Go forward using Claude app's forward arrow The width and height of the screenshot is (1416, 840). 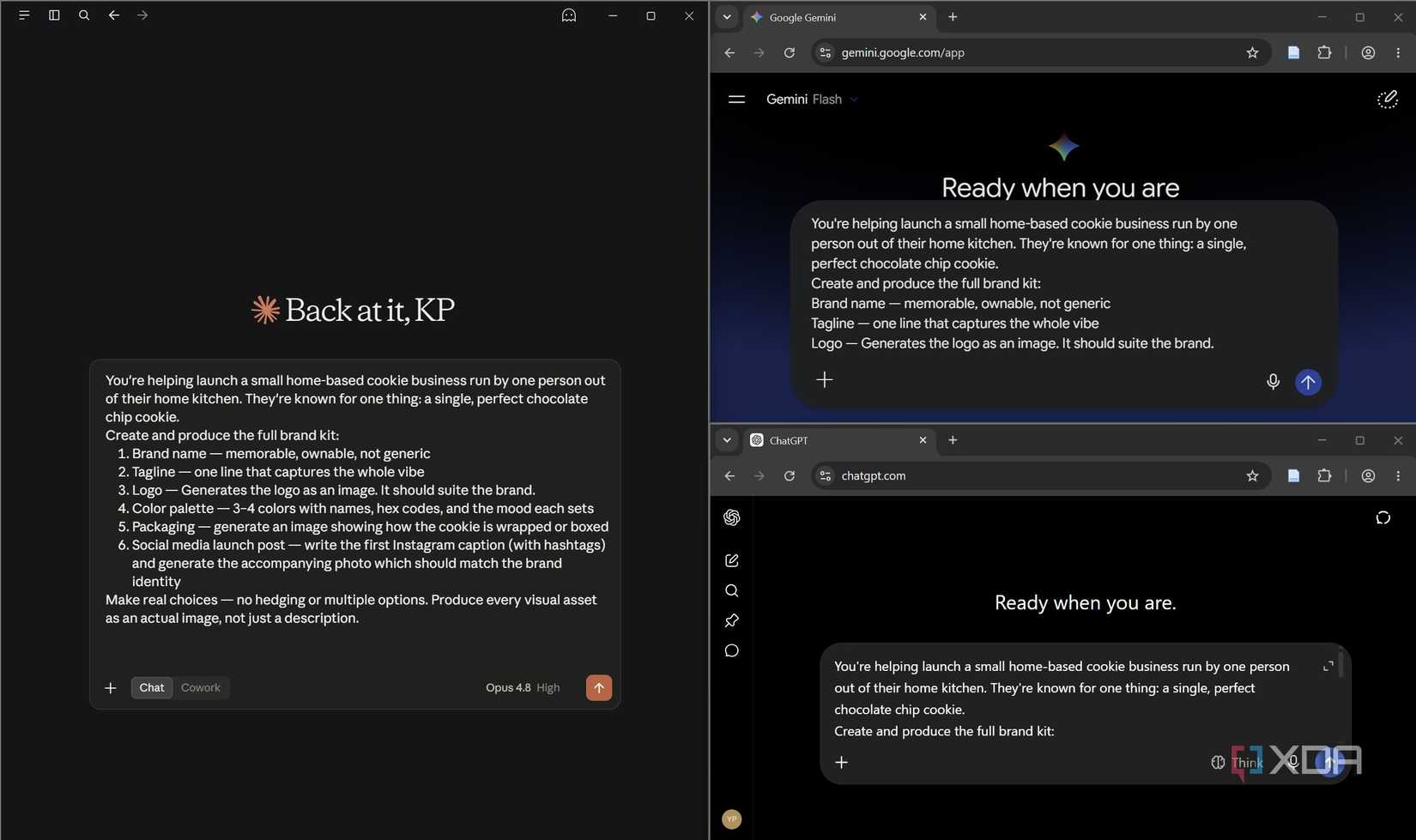pos(142,15)
